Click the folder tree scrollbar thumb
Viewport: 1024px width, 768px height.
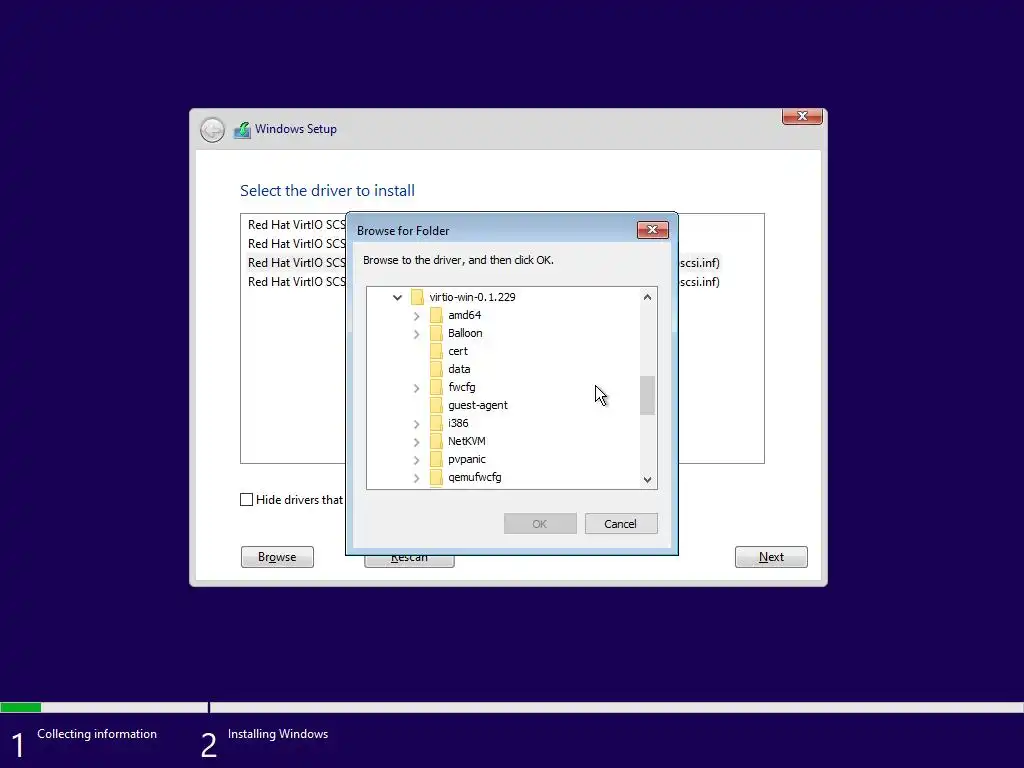click(647, 395)
